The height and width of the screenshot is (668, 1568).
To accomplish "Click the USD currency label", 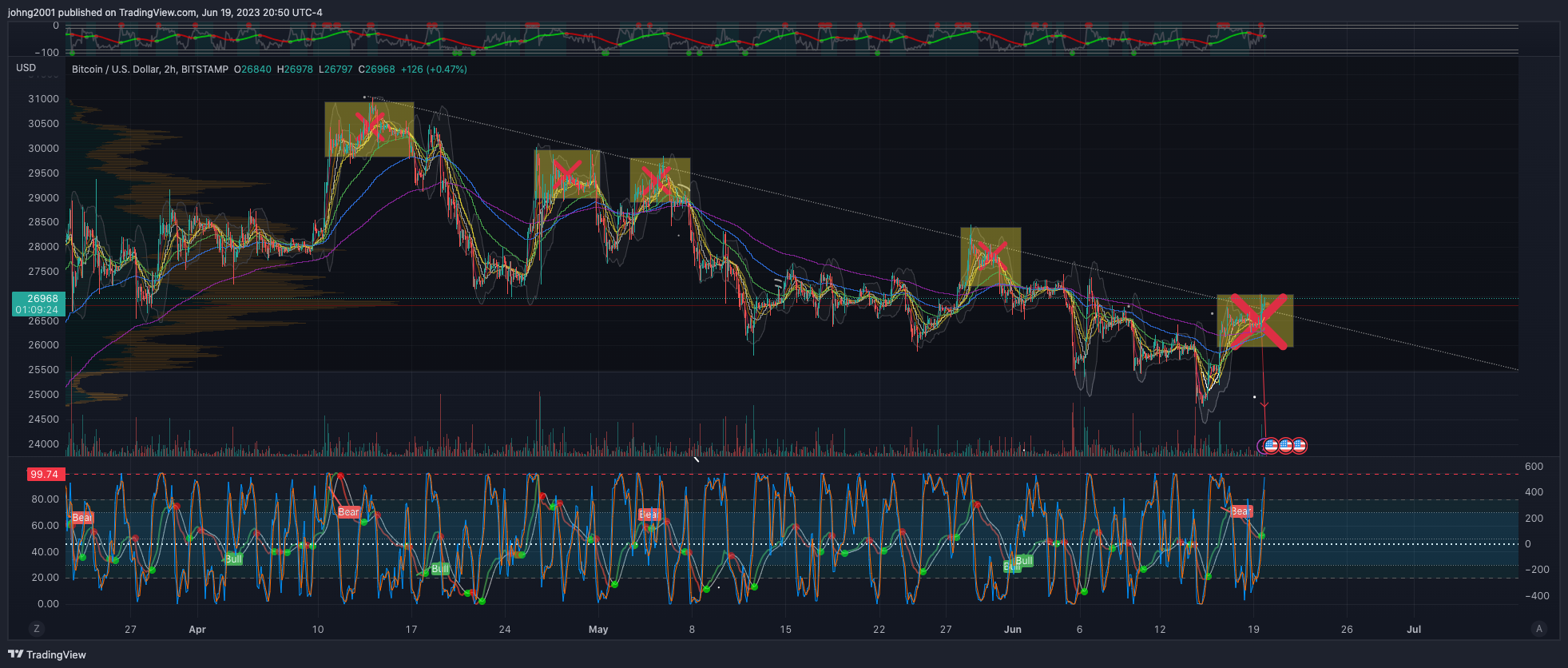I will pos(26,68).
